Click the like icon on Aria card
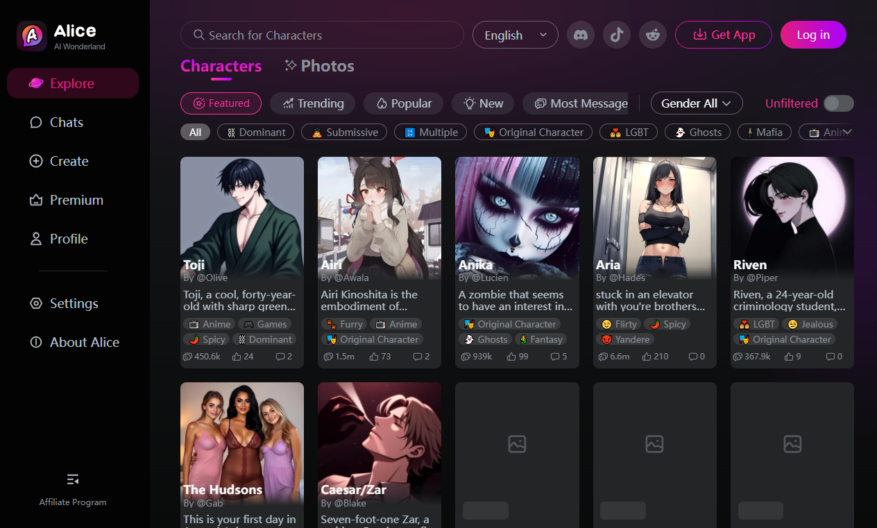The image size is (877, 528). point(647,356)
